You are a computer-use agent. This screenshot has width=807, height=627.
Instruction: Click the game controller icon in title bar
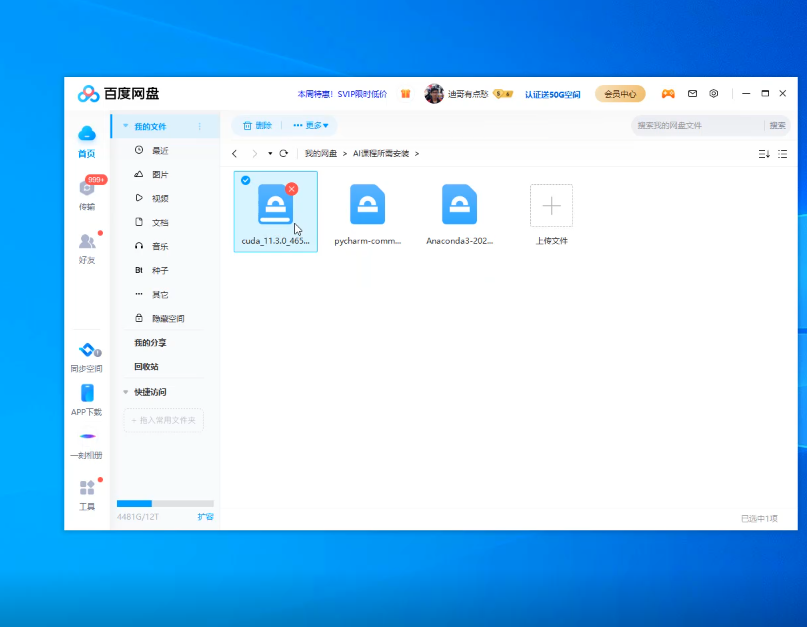(x=667, y=94)
